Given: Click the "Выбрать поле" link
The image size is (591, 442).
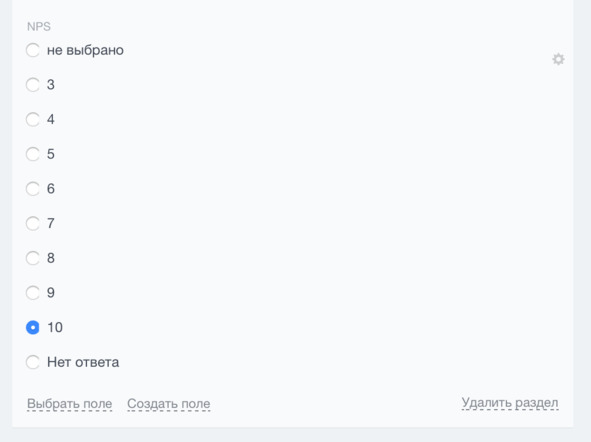Looking at the screenshot, I should coord(69,404).
